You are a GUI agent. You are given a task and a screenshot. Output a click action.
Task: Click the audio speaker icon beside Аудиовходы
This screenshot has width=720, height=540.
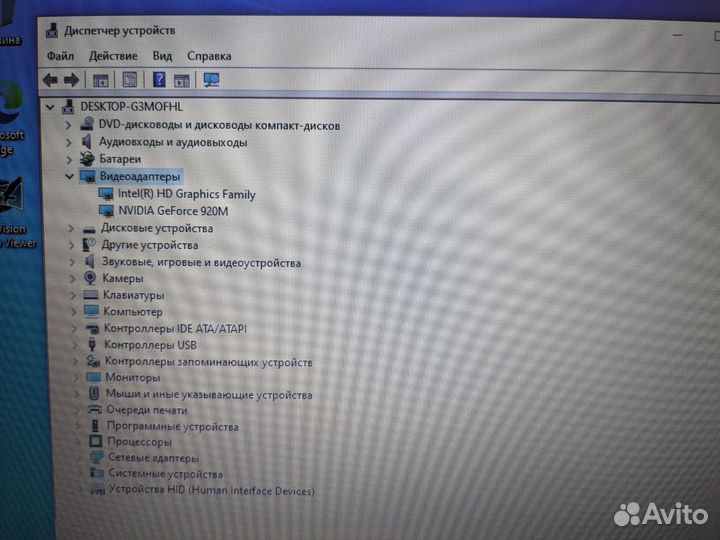pos(86,141)
